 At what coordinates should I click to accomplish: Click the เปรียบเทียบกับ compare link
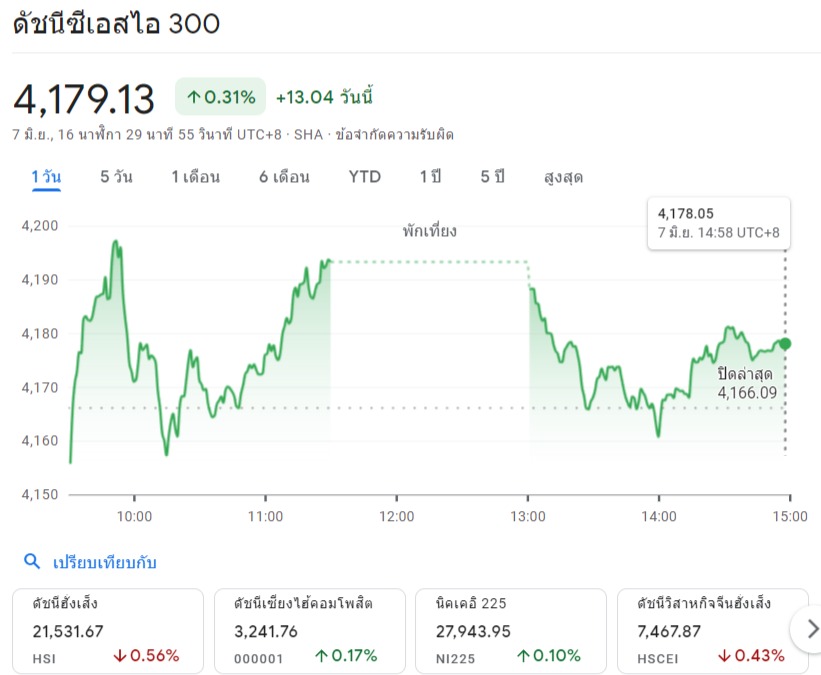coord(105,562)
